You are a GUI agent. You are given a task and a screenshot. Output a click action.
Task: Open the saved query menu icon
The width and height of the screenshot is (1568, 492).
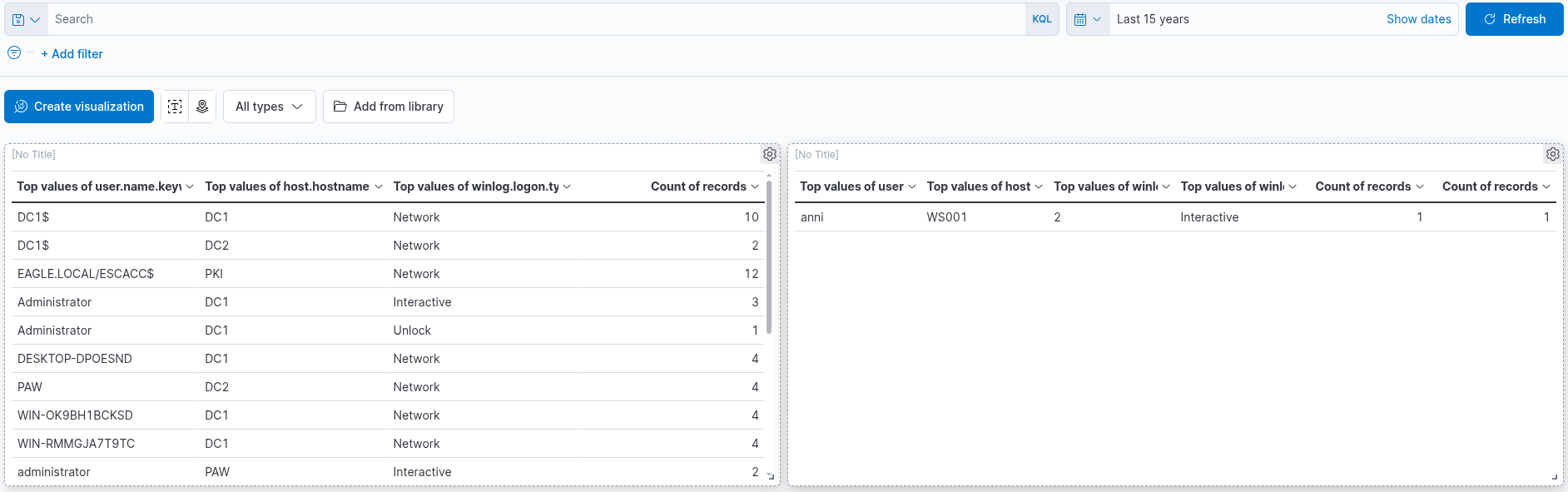(26, 19)
